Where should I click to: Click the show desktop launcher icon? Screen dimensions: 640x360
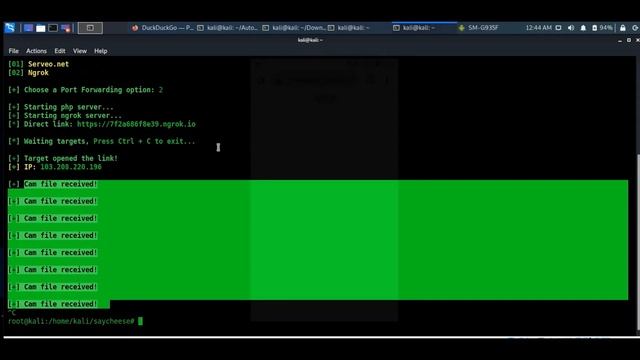pos(28,28)
